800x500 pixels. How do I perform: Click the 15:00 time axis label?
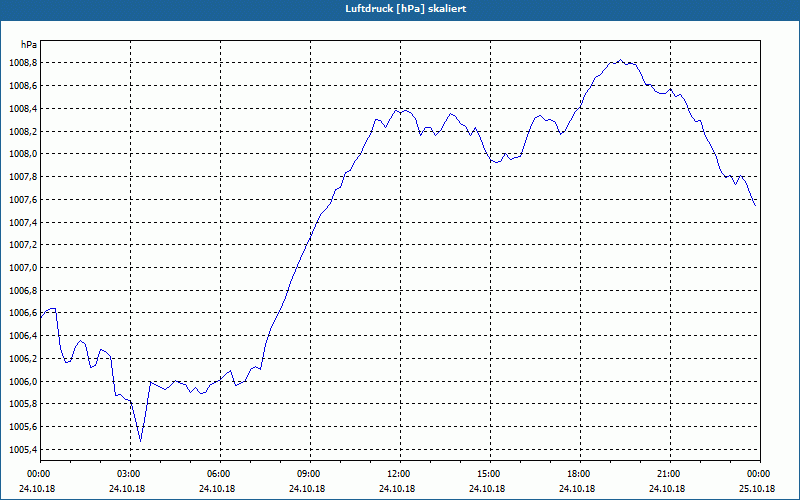click(x=490, y=474)
